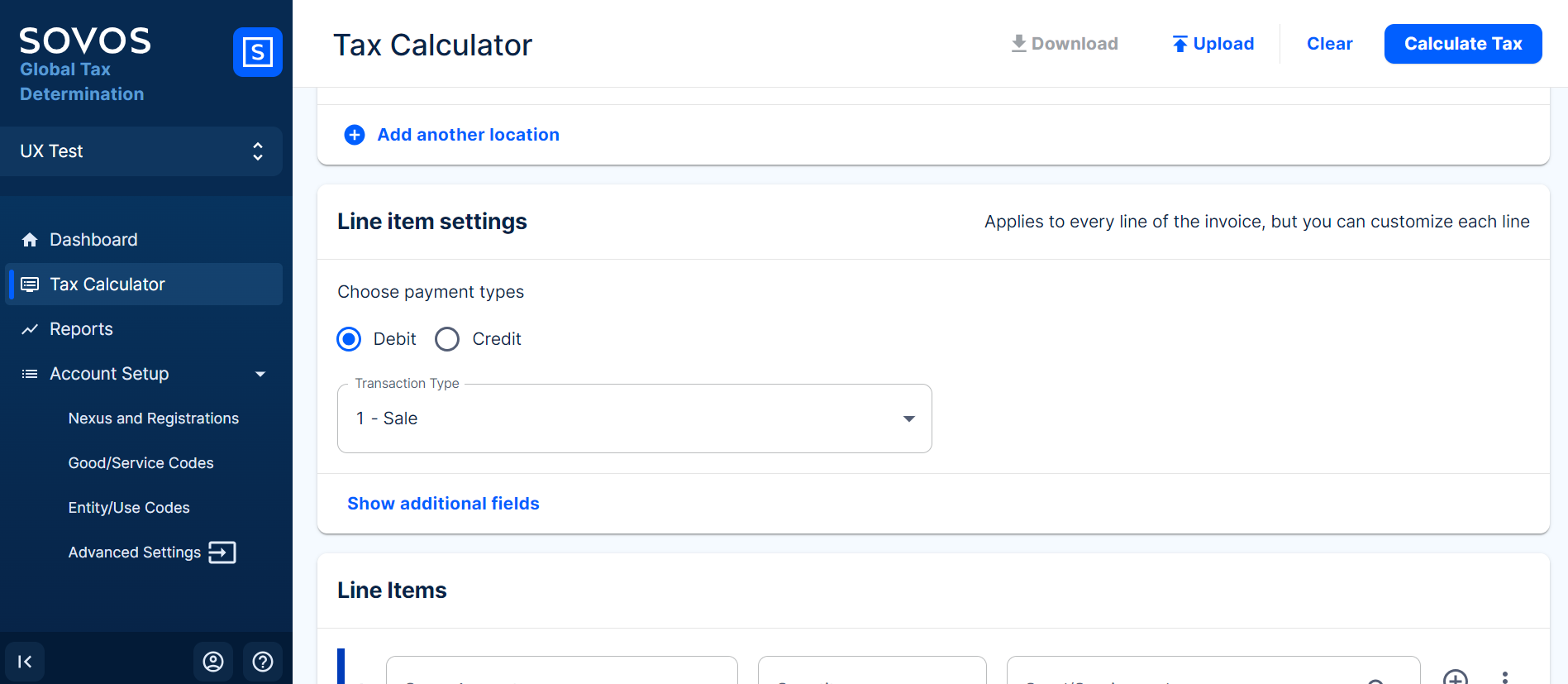
Task: Show additional fields link
Action: tap(443, 504)
